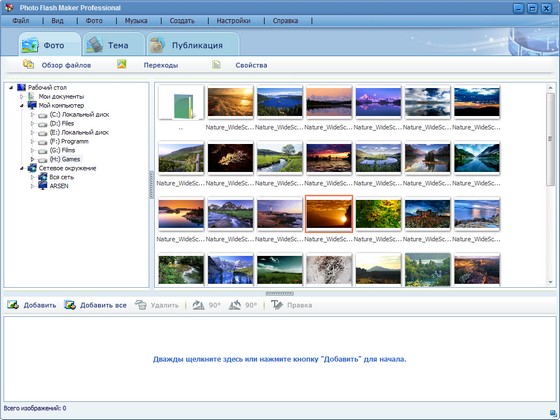Click the Добавить все add all icon
The width and height of the screenshot is (560, 420).
(x=70, y=305)
